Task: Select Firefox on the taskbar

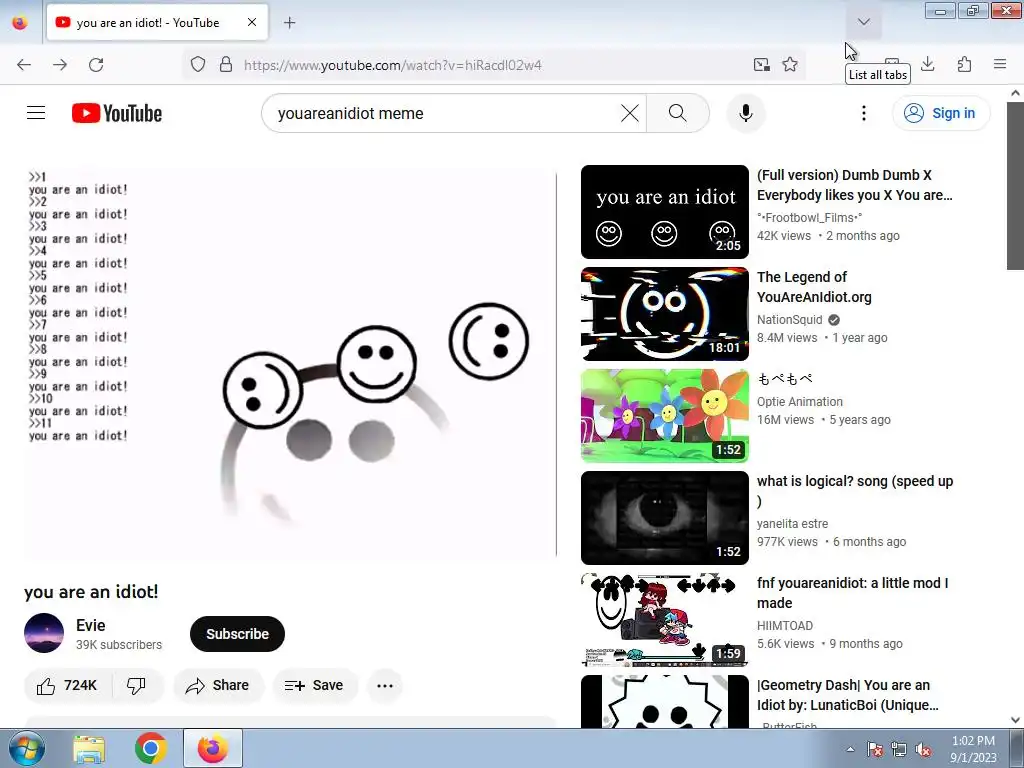Action: pos(213,748)
